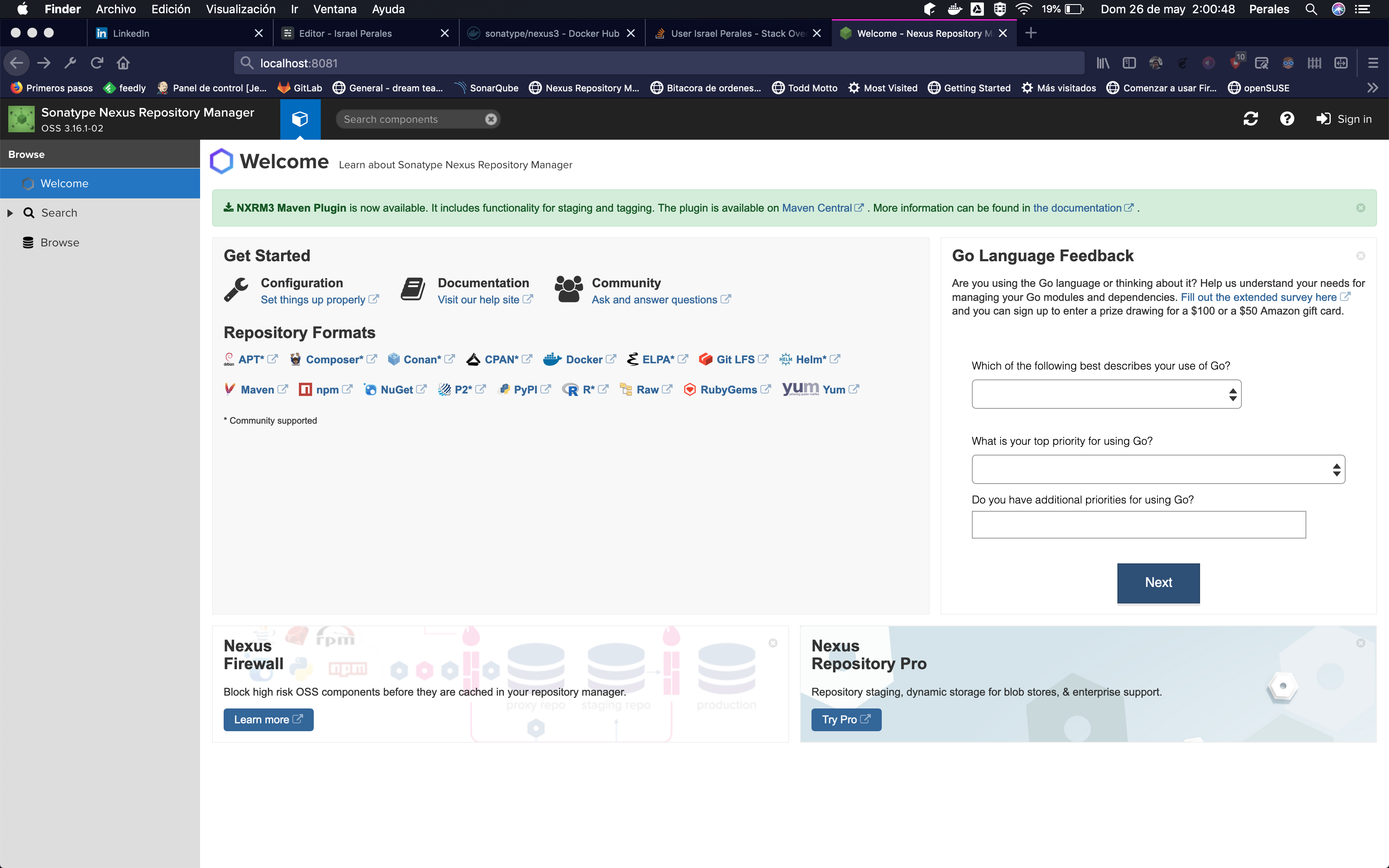Open the APT repository format link
Image resolution: width=1389 pixels, height=868 pixels.
[251, 359]
